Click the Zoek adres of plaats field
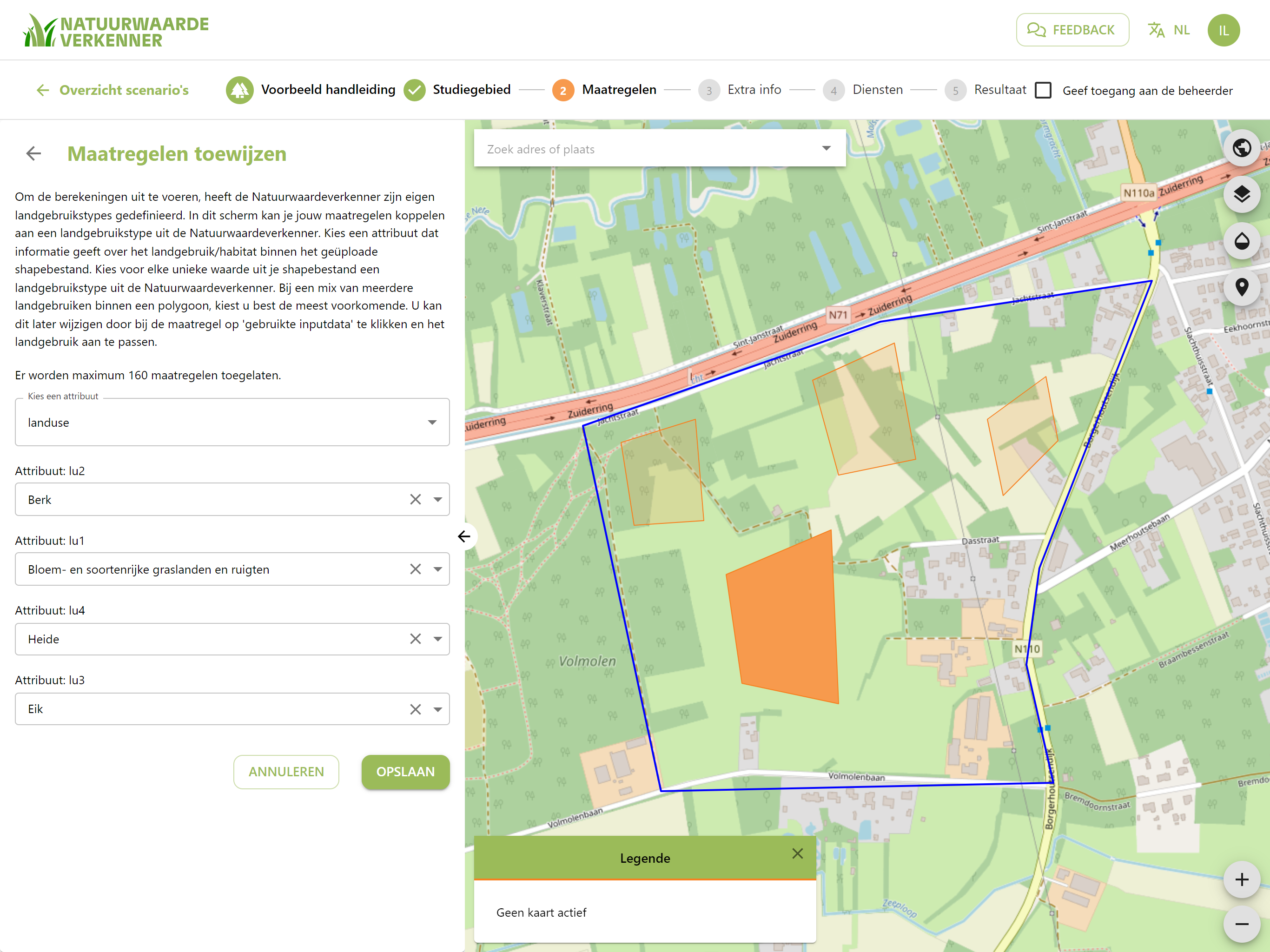 point(660,149)
